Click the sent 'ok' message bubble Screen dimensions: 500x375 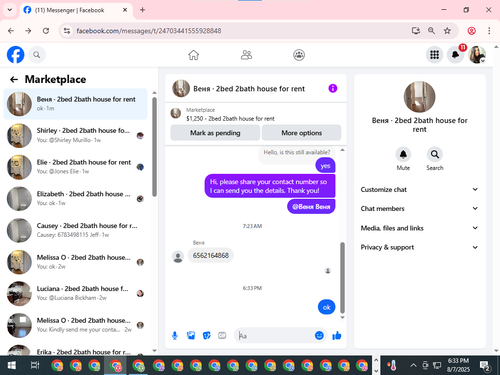(326, 307)
